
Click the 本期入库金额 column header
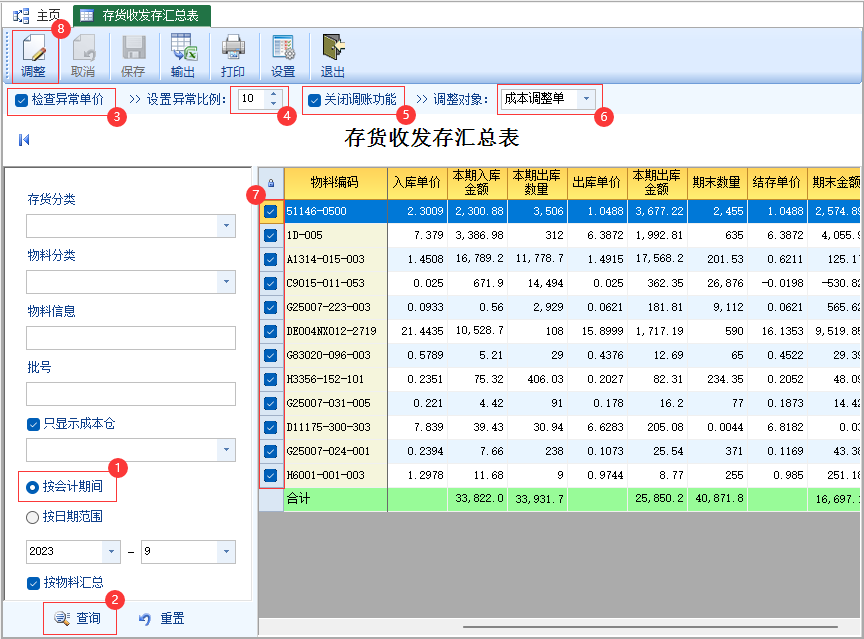477,183
